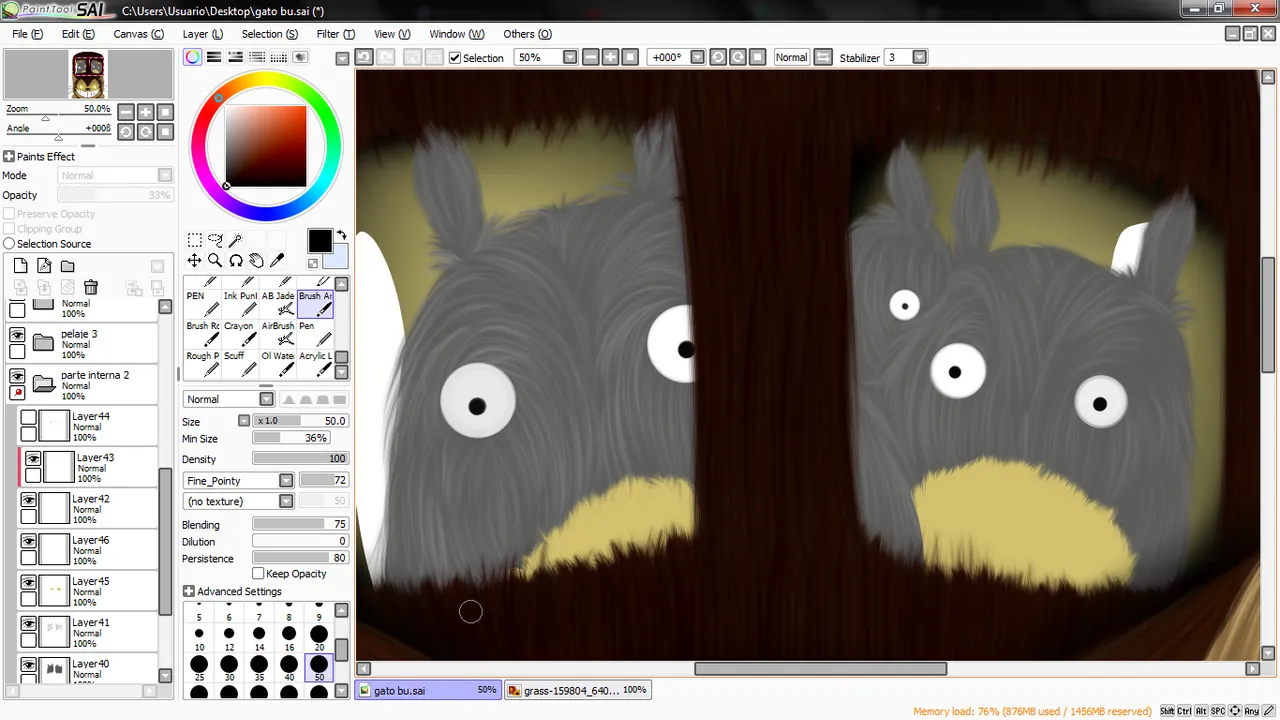Image resolution: width=1280 pixels, height=720 pixels.
Task: Create a new normal layer
Action: [20, 266]
